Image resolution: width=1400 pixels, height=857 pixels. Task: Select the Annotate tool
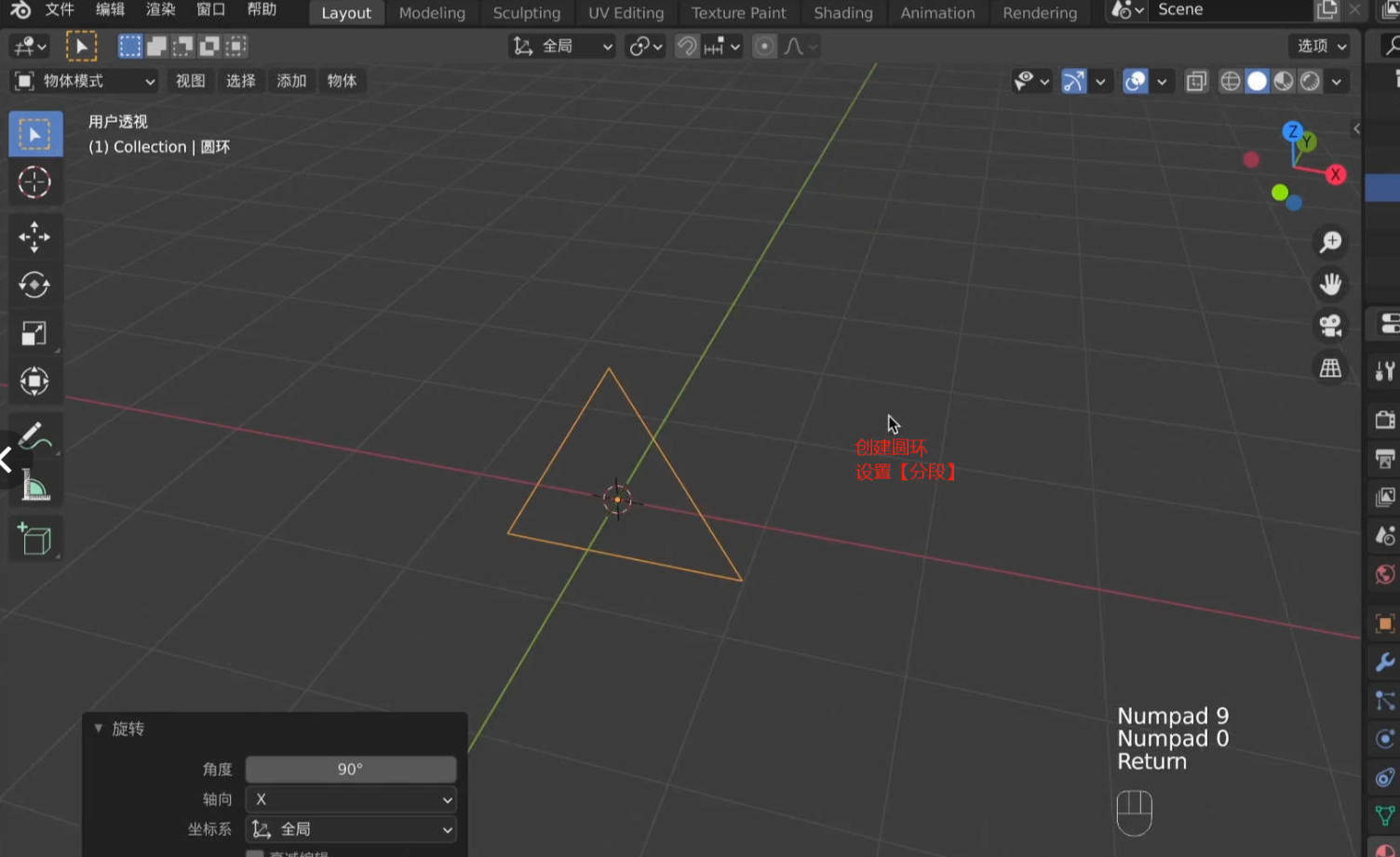35,435
